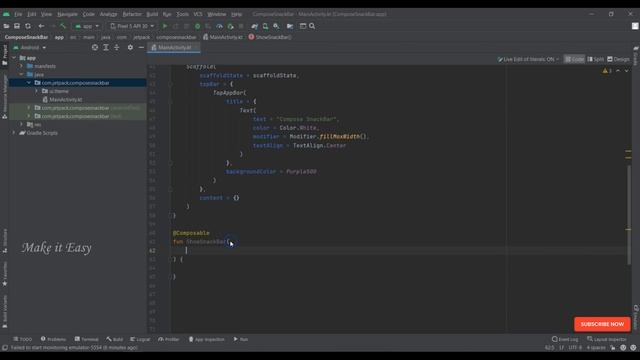Image resolution: width=640 pixels, height=360 pixels.
Task: Select the MainActivity.kt editor tab
Action: coord(174,47)
